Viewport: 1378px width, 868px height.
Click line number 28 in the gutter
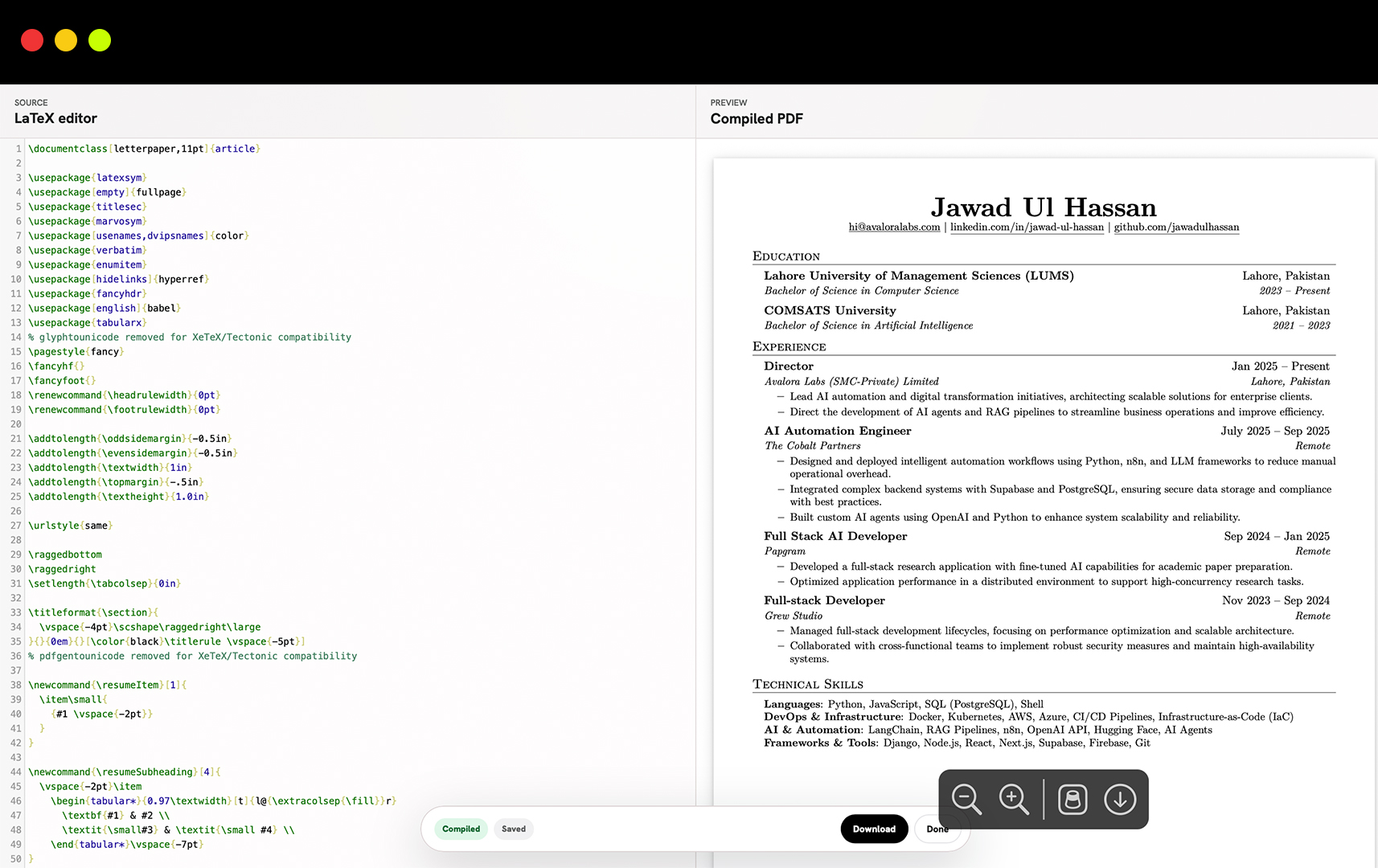click(x=15, y=539)
